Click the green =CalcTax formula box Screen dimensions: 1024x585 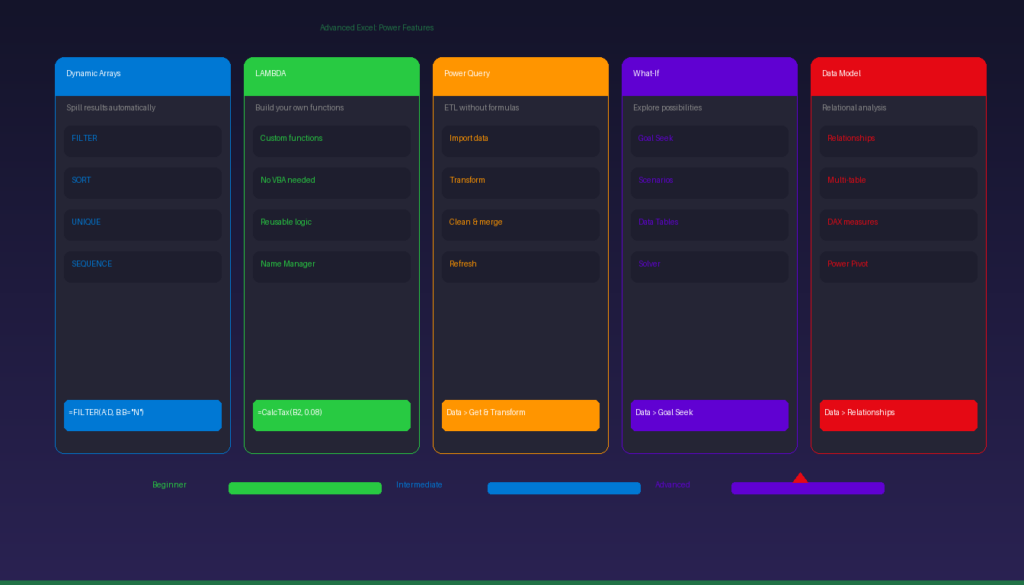332,415
